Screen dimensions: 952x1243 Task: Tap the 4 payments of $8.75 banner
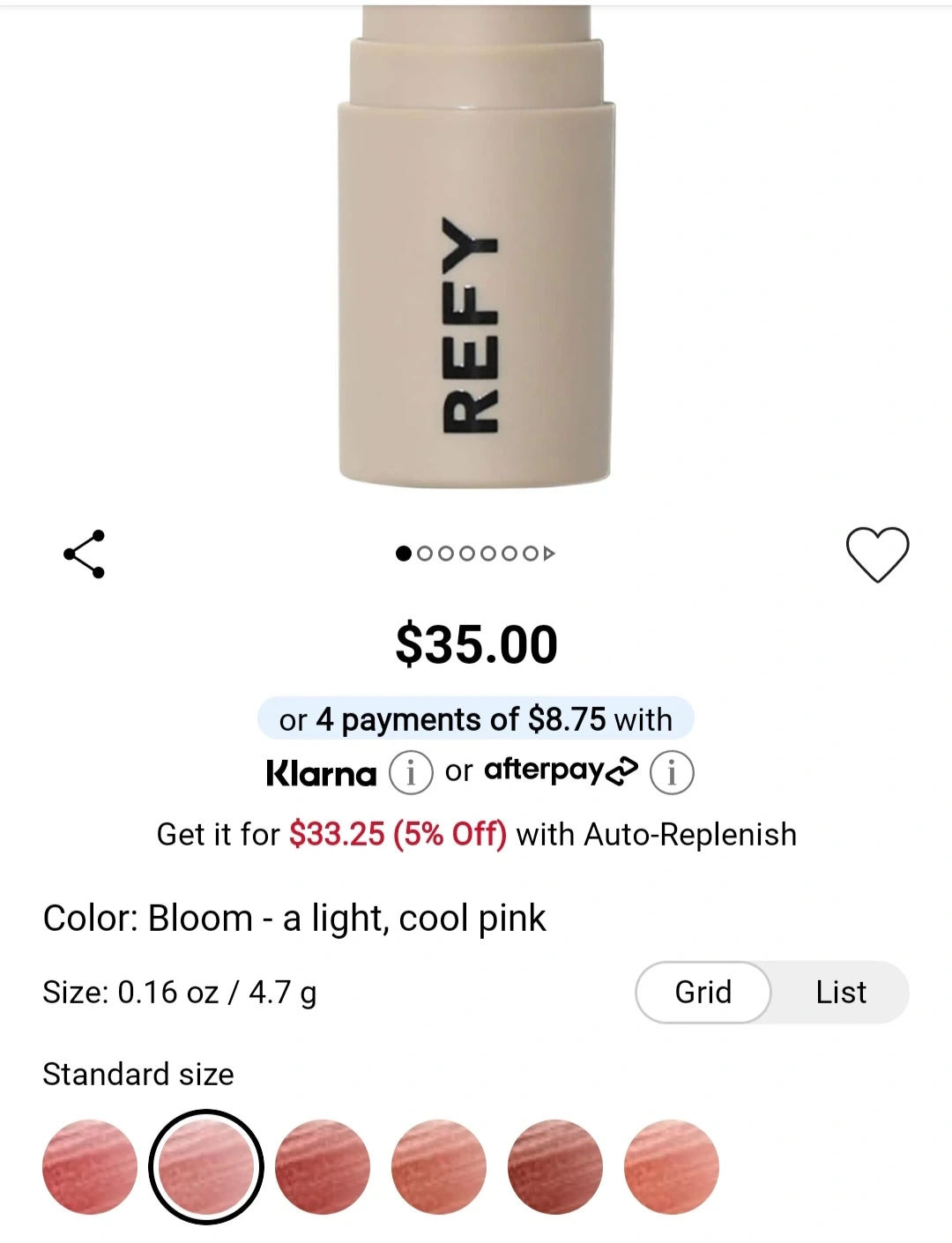(476, 719)
